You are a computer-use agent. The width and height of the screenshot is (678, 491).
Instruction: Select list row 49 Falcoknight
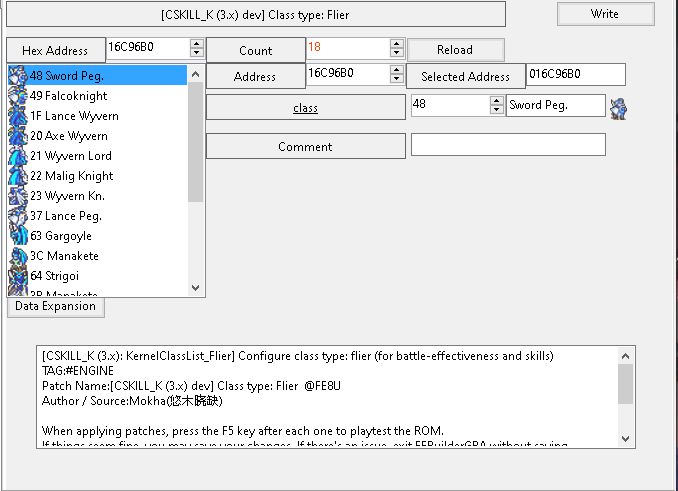[97, 96]
